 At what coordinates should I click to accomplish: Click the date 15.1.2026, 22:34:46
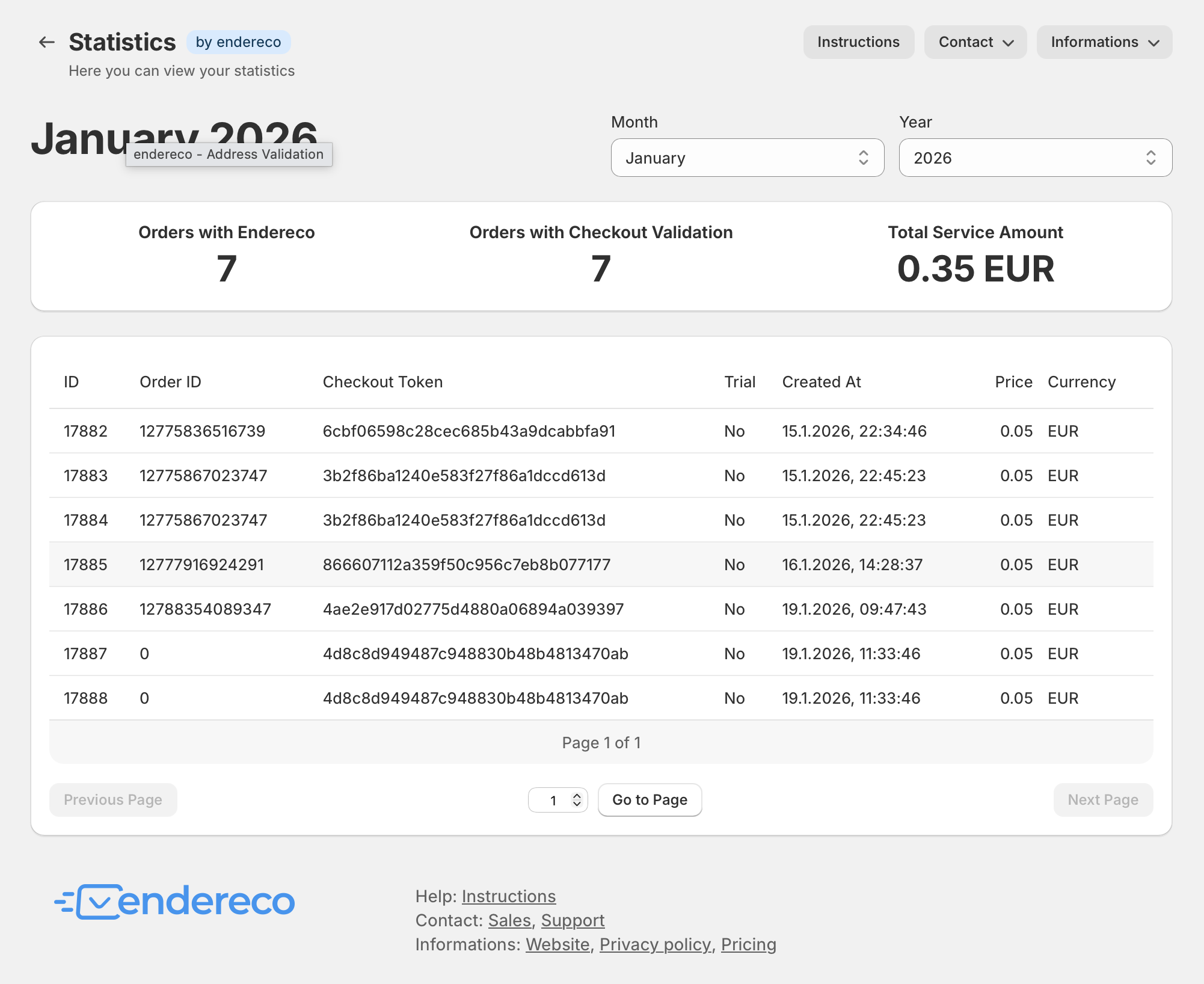(854, 431)
